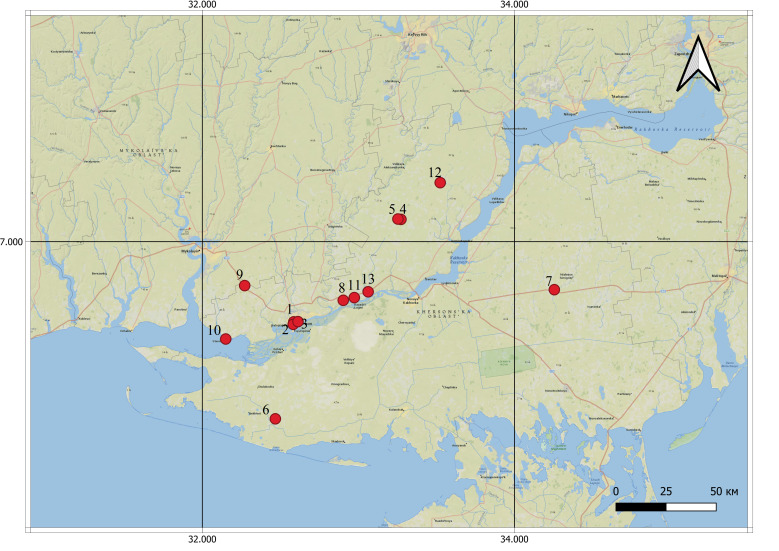This screenshot has width=779, height=551.
Task: Click the bottom 34.000 longitude label
Action: coord(514,541)
